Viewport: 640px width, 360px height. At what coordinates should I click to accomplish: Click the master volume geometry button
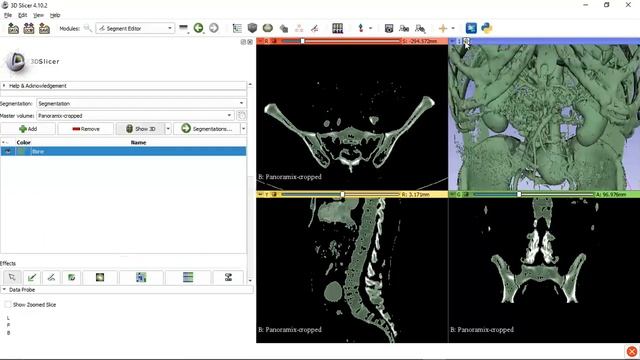(x=242, y=116)
